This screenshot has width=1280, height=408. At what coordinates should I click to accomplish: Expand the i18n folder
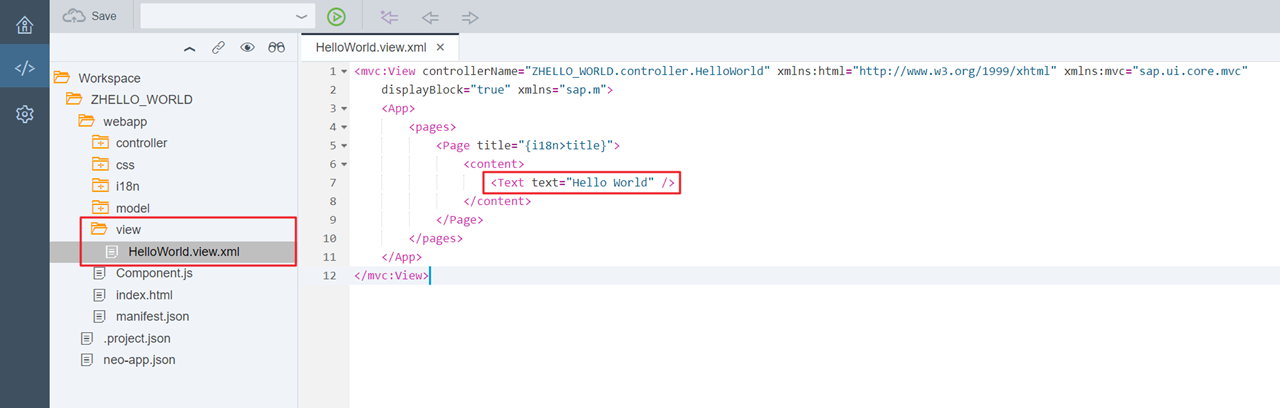coord(100,186)
